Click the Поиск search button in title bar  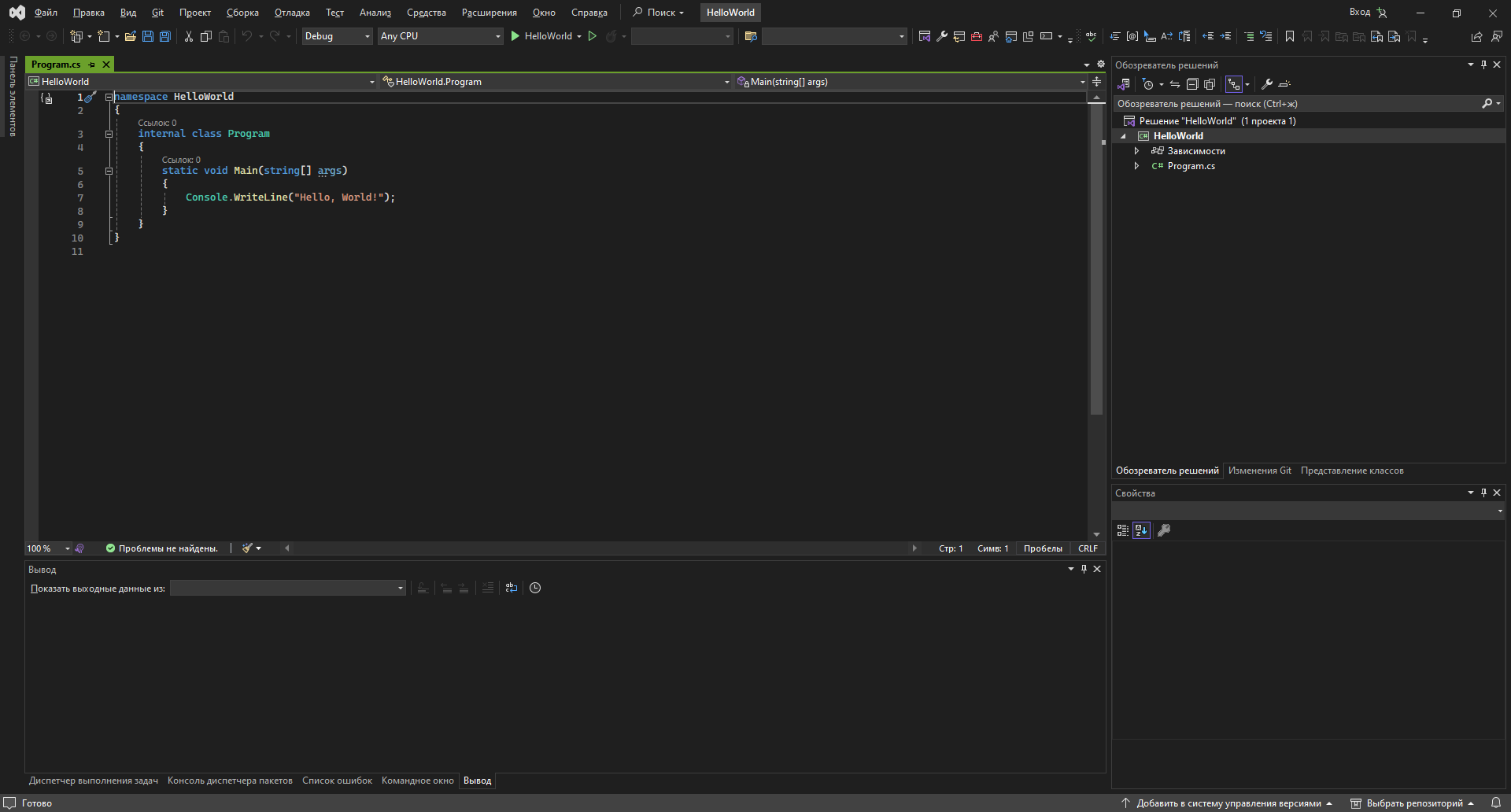click(x=659, y=13)
